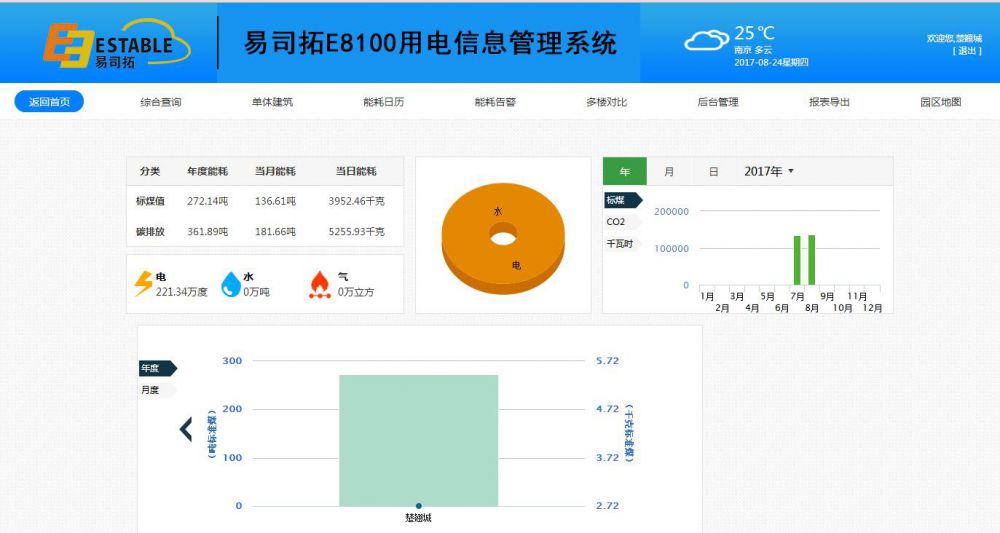1000x533 pixels.
Task: Click the gas flame icon
Action: click(319, 284)
